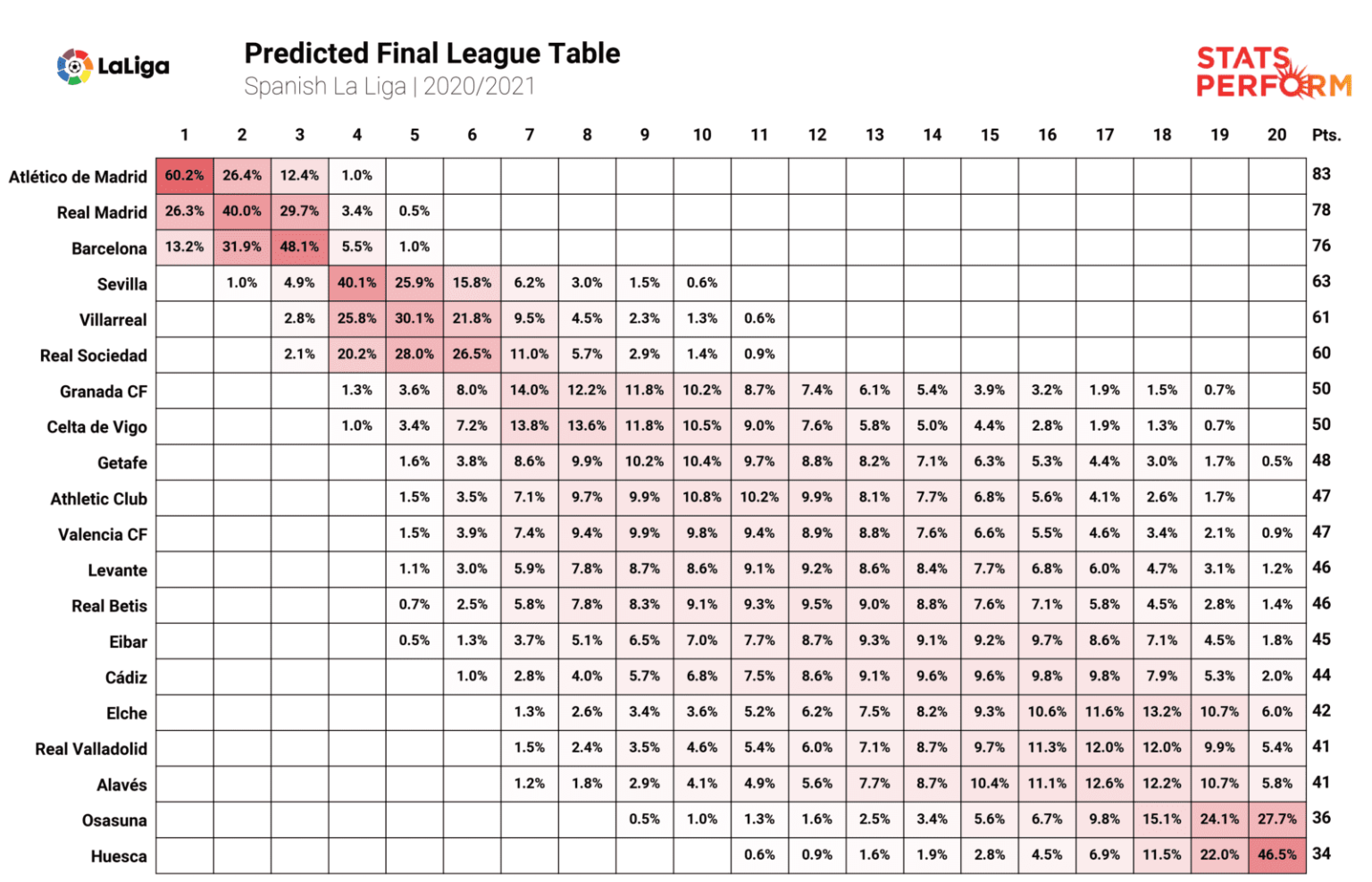This screenshot has height=882, width=1372.
Task: Click Villarreal's 30.1% fifth-place cell
Action: 414,319
